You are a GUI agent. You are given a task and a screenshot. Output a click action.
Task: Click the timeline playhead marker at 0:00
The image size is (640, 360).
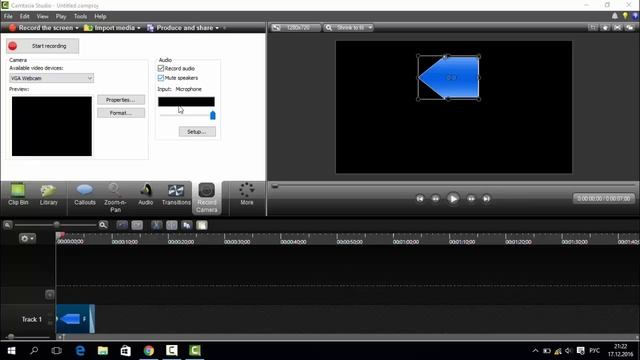pyautogui.click(x=60, y=235)
